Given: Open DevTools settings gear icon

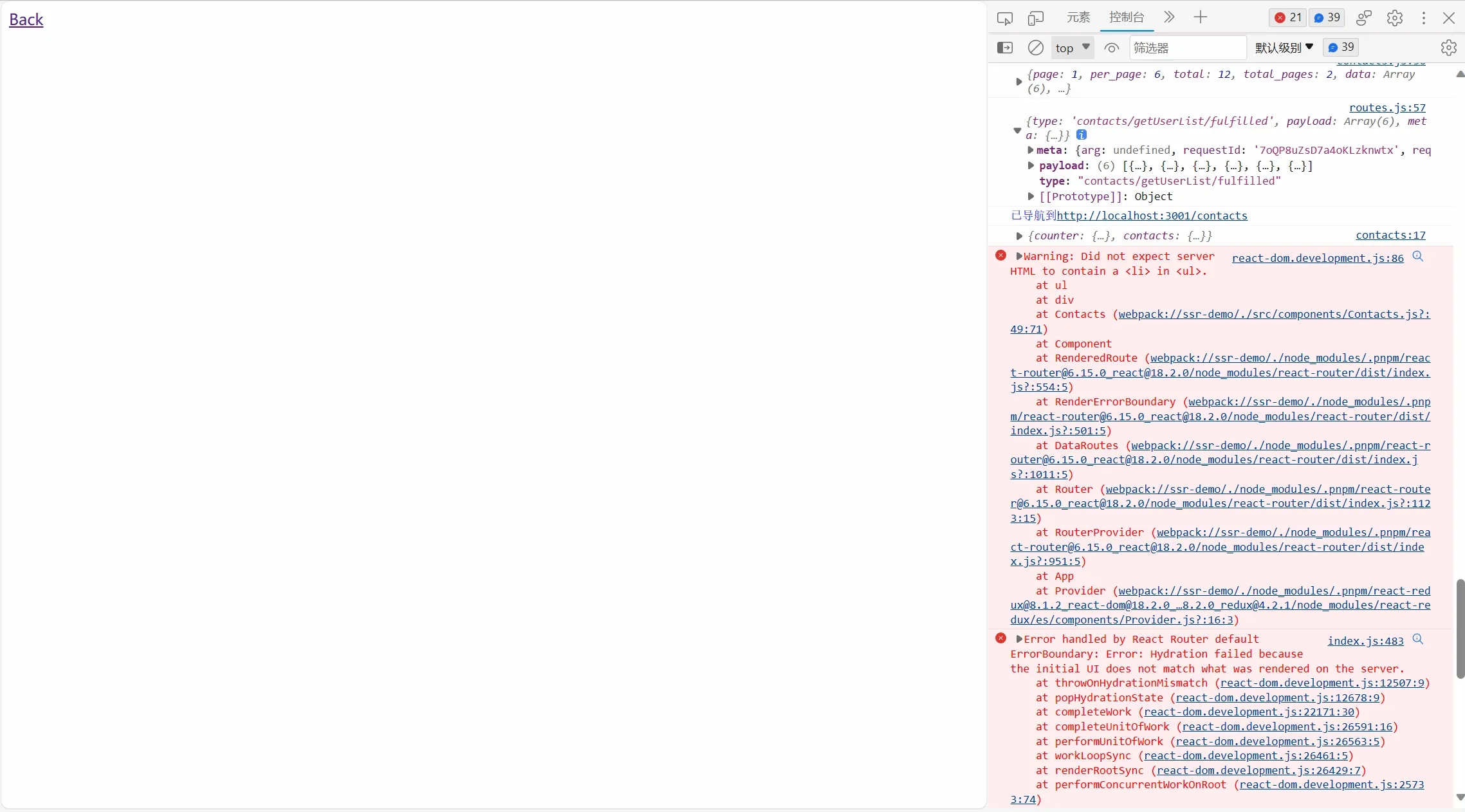Looking at the screenshot, I should pyautogui.click(x=1394, y=18).
